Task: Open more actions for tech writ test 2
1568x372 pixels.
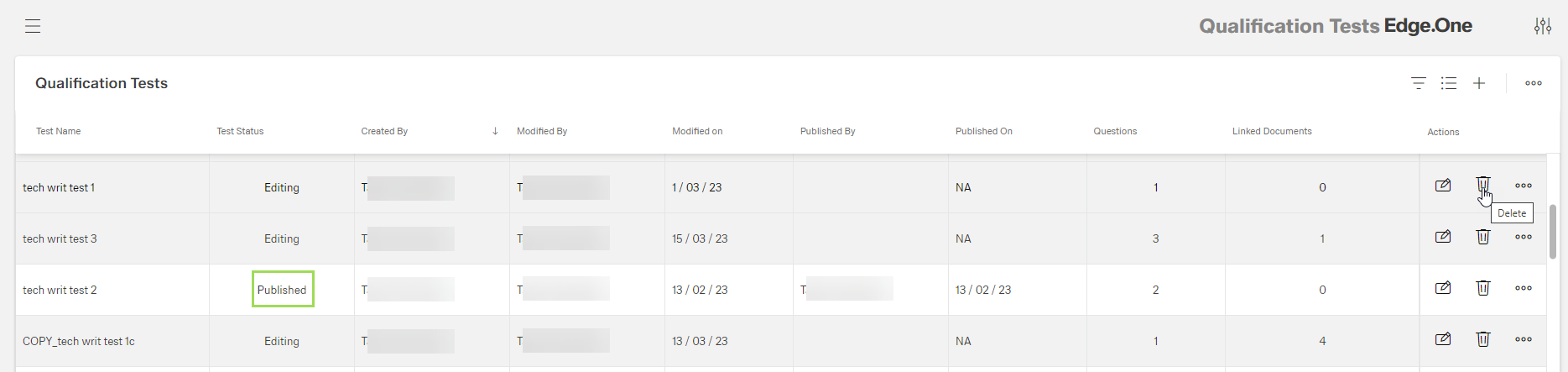Action: (1524, 288)
